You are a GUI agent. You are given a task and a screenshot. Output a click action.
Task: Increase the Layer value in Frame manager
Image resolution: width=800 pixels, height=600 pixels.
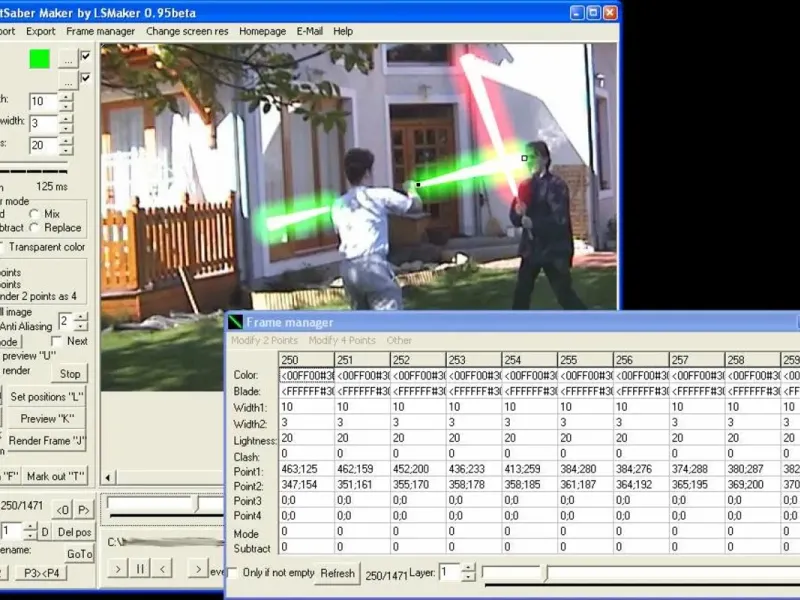click(468, 568)
